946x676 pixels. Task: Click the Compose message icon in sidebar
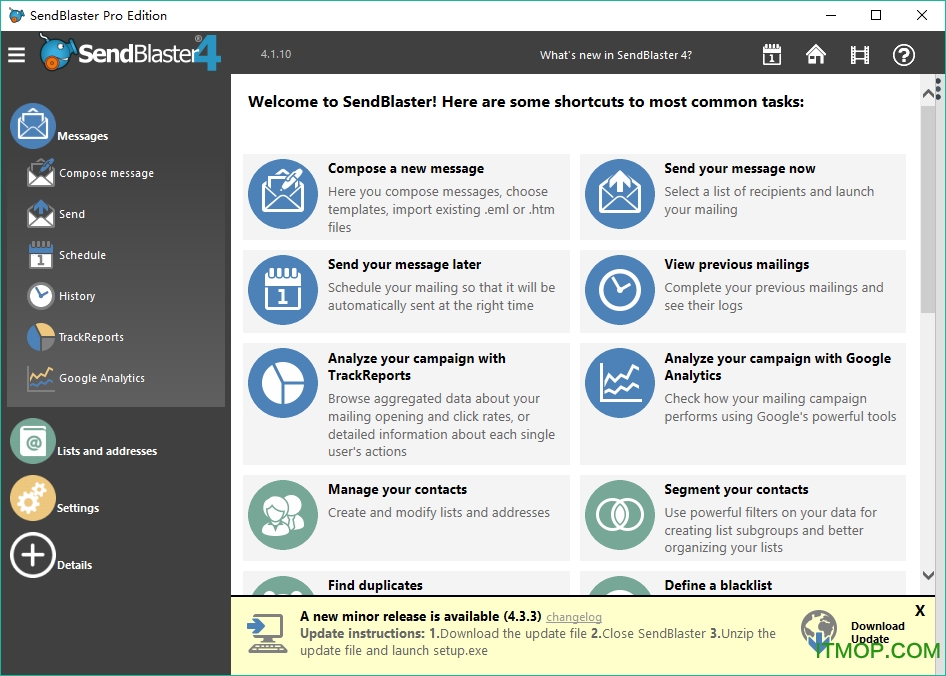tap(41, 173)
